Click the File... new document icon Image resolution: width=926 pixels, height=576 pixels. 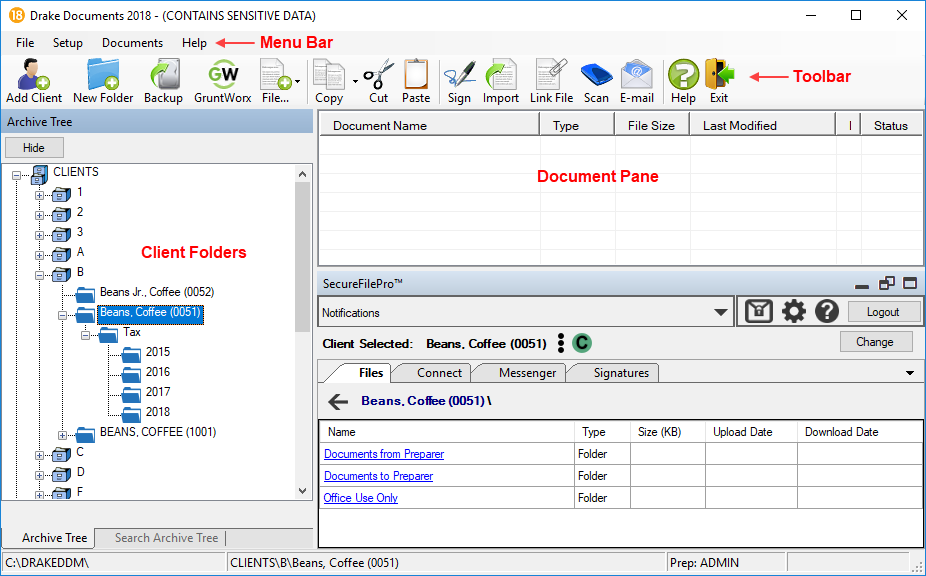(x=275, y=82)
